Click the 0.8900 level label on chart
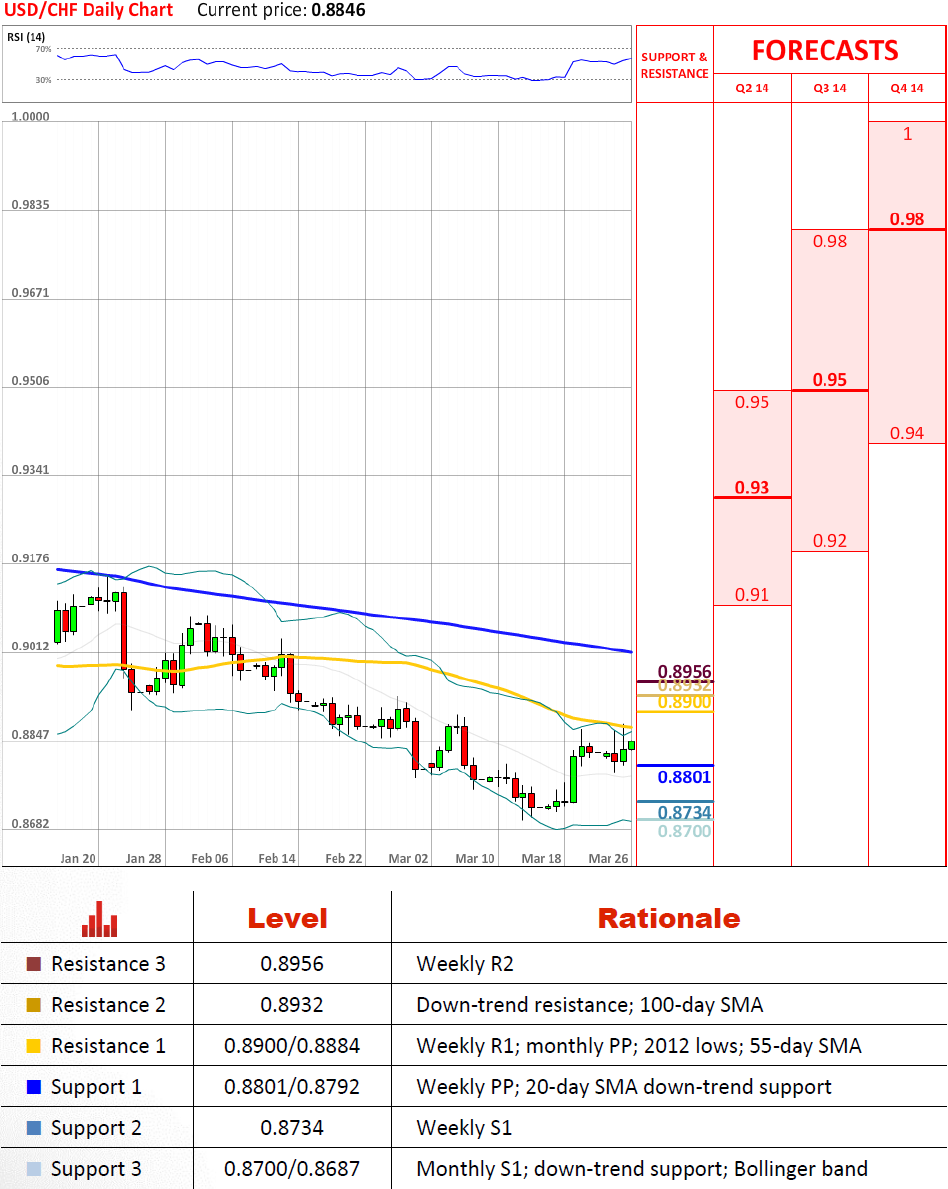Image resolution: width=948 pixels, height=1189 pixels. [x=684, y=701]
